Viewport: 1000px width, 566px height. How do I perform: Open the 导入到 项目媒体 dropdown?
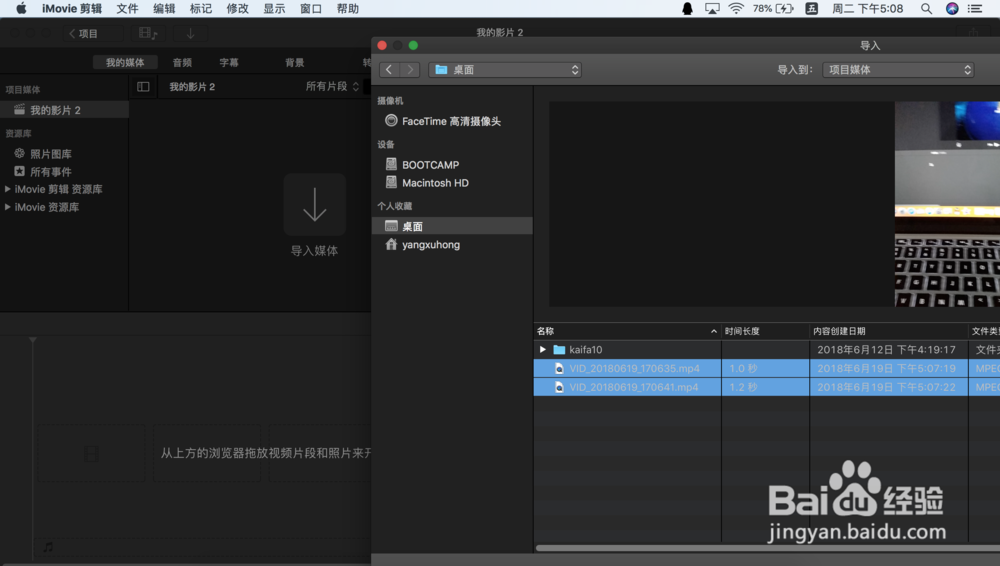point(899,70)
